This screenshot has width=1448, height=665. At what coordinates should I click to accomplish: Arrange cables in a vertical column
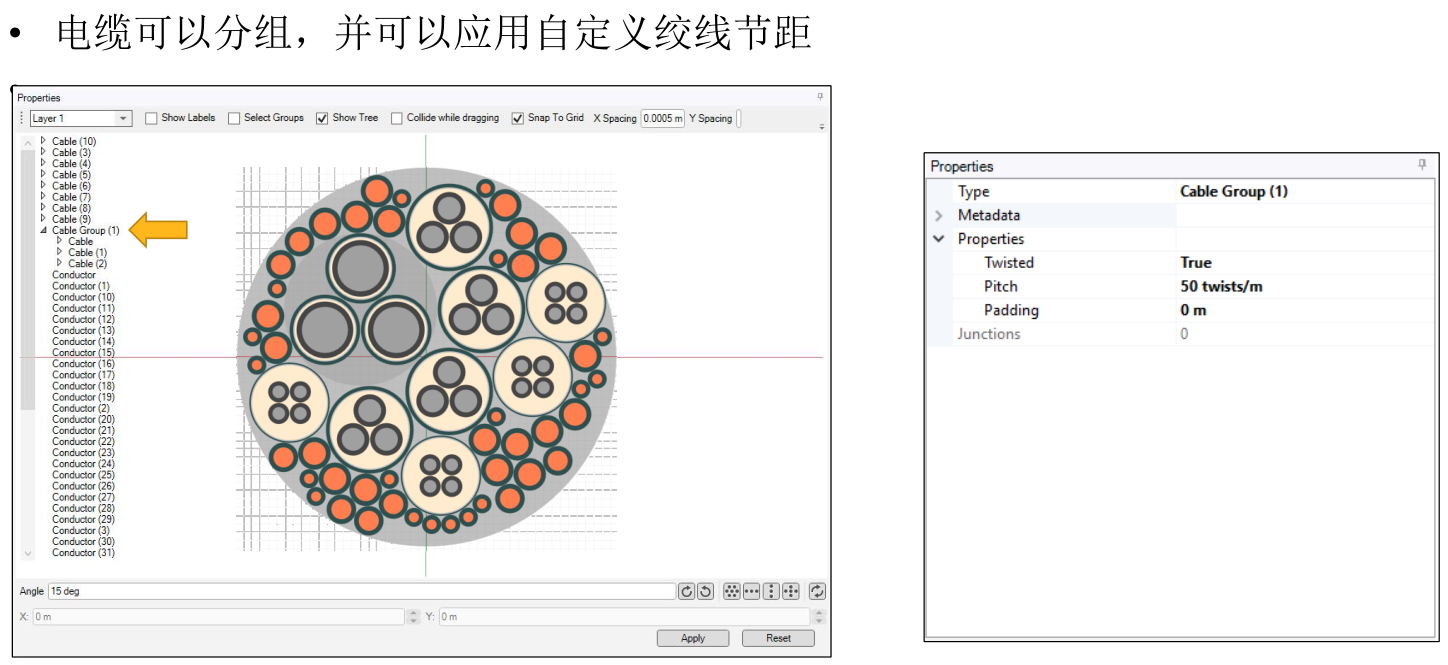point(771,591)
